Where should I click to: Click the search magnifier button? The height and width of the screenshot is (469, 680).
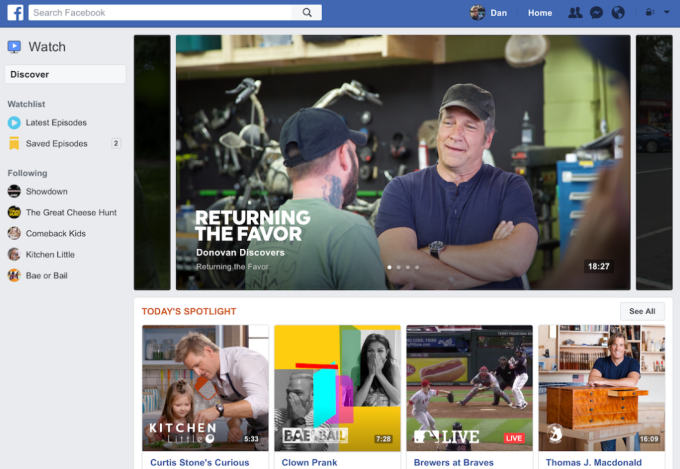tap(307, 13)
